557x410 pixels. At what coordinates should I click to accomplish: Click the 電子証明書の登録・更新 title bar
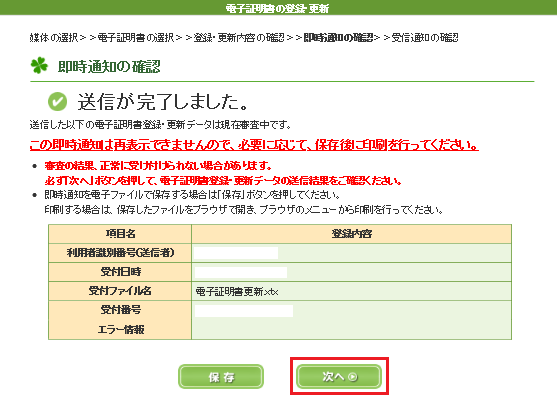[x=278, y=7]
